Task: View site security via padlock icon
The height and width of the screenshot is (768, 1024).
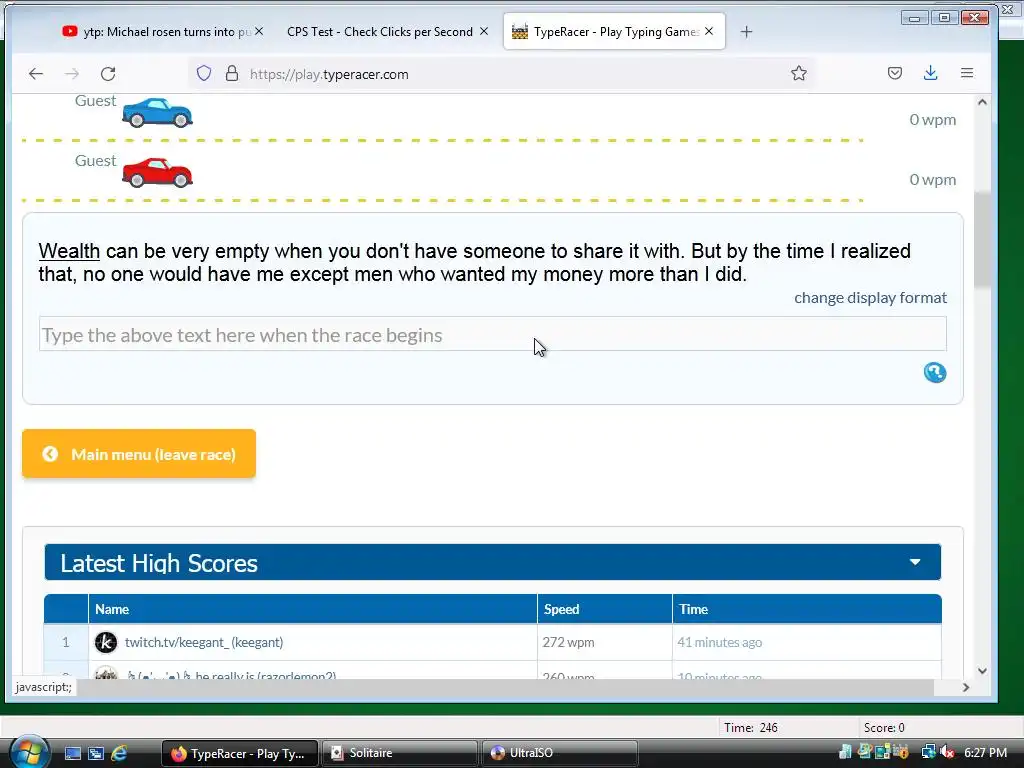Action: click(232, 73)
